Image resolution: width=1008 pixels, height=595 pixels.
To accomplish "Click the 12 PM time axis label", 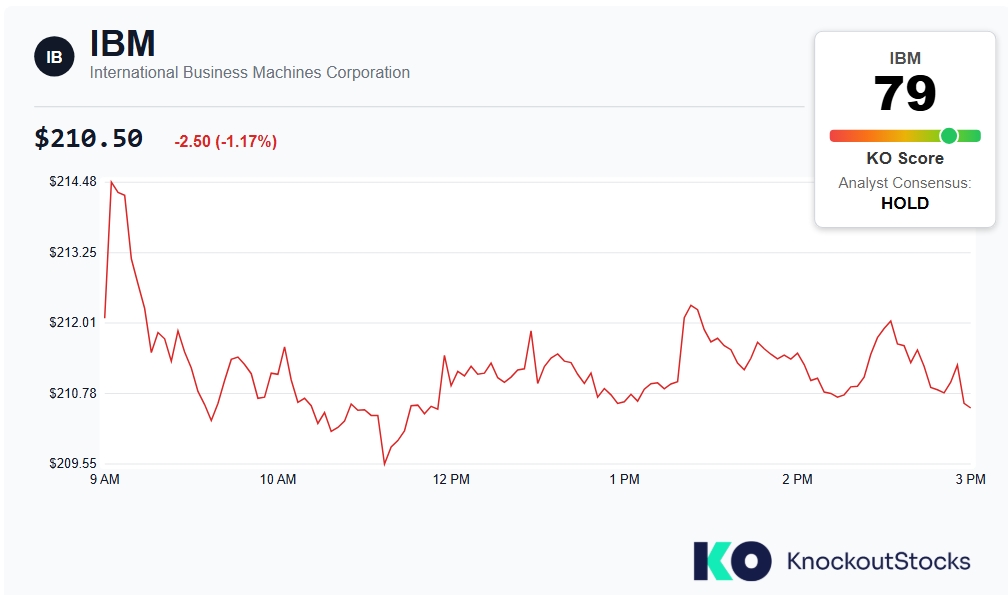I will coord(451,479).
